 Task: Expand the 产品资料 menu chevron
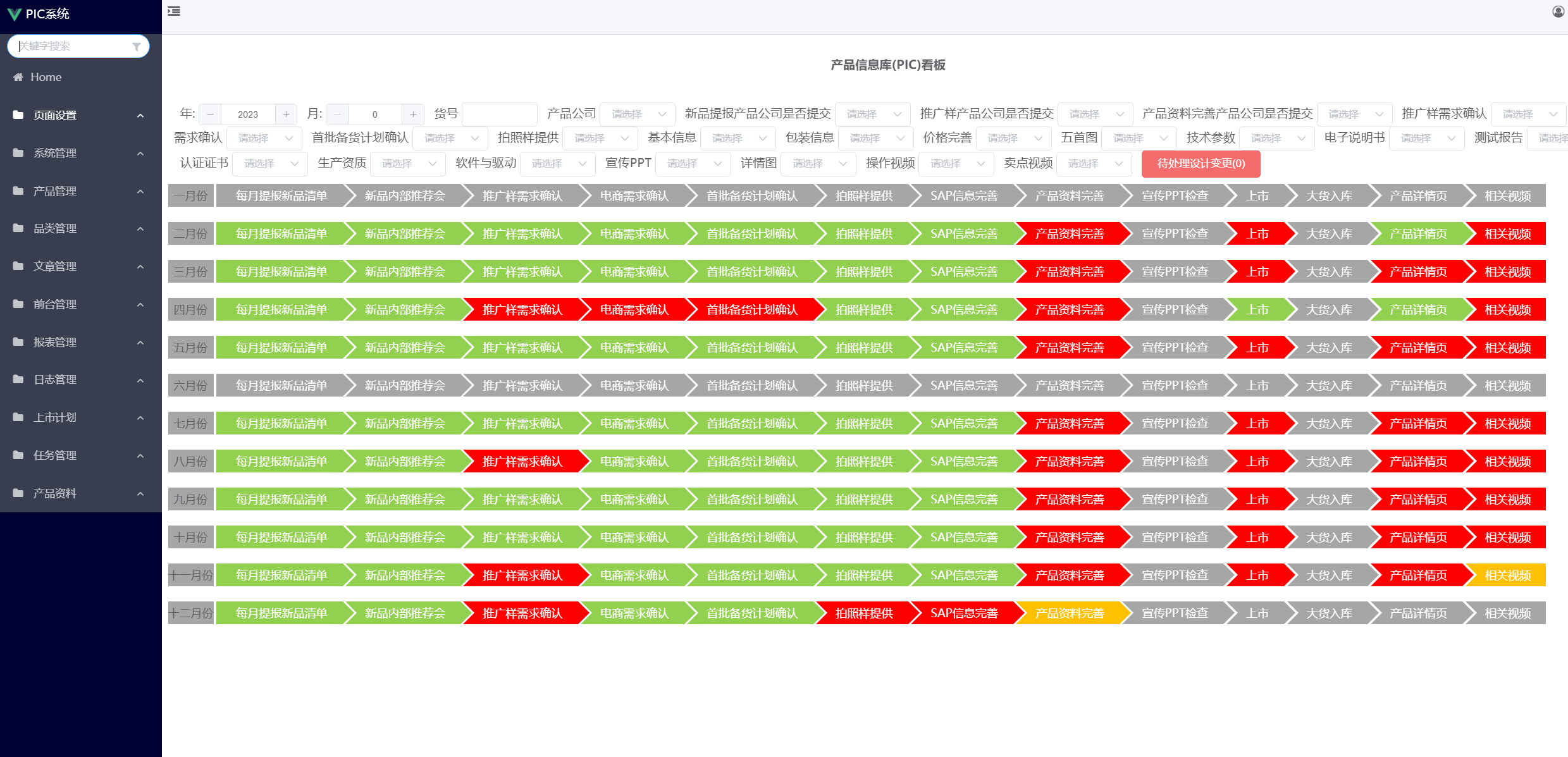(140, 494)
